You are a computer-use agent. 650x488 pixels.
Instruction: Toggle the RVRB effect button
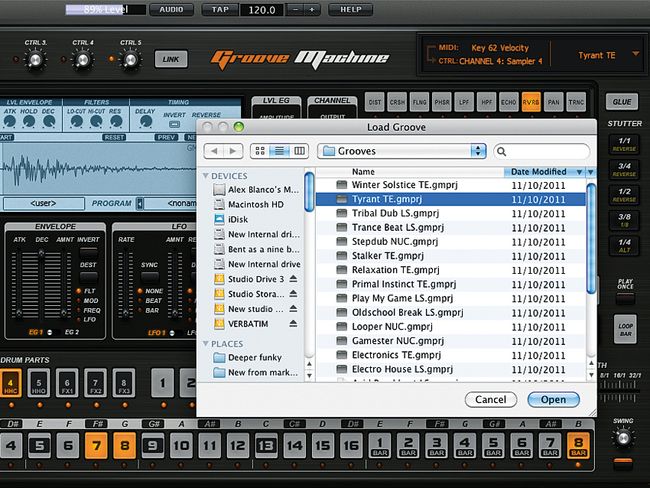531,102
